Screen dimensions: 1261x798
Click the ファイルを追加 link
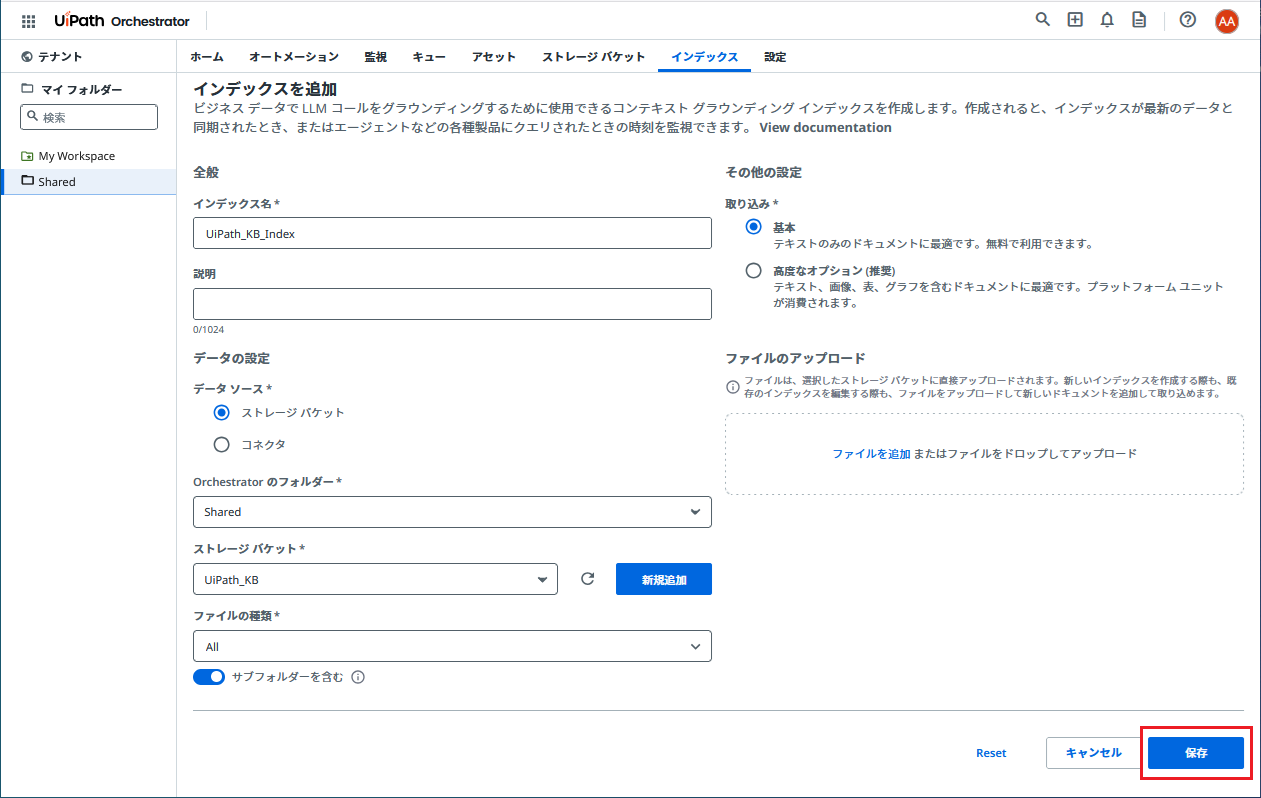pyautogui.click(x=871, y=453)
